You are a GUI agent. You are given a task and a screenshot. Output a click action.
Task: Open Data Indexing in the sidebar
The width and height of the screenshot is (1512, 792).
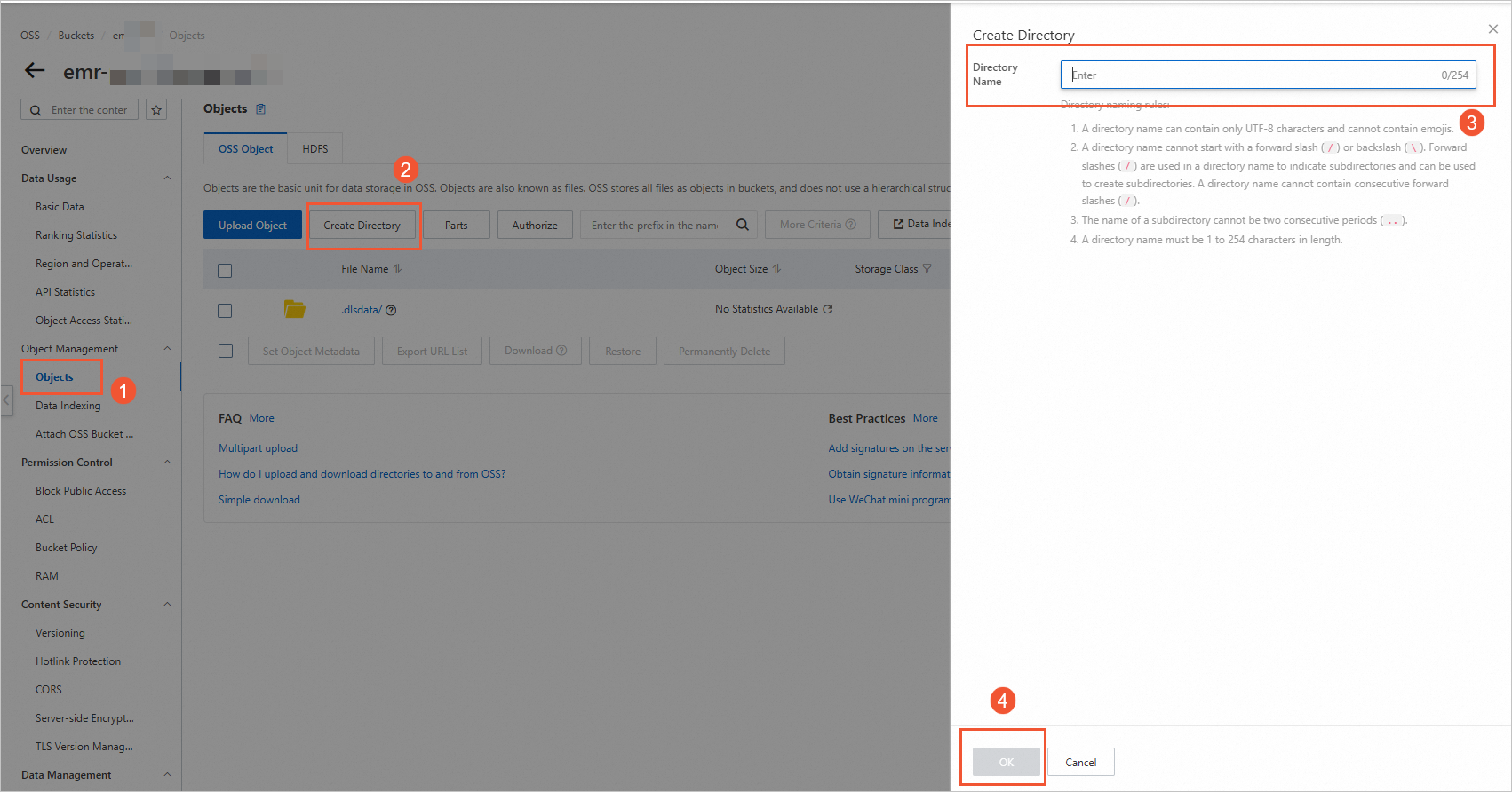68,406
